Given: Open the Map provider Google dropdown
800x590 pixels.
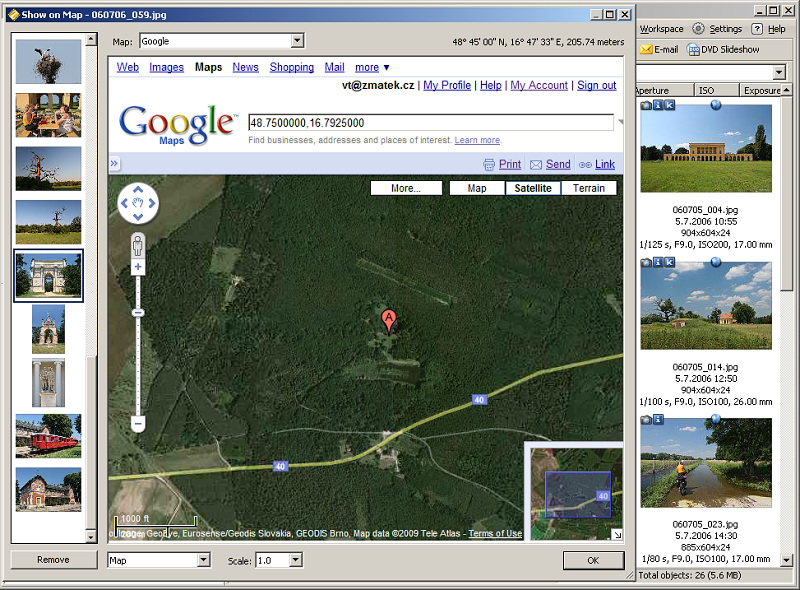Looking at the screenshot, I should point(297,41).
